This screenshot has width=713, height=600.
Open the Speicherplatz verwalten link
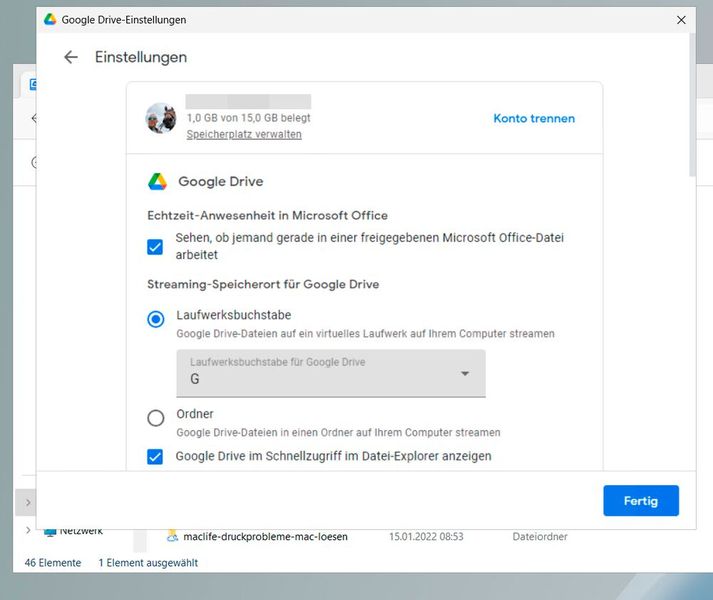244,134
